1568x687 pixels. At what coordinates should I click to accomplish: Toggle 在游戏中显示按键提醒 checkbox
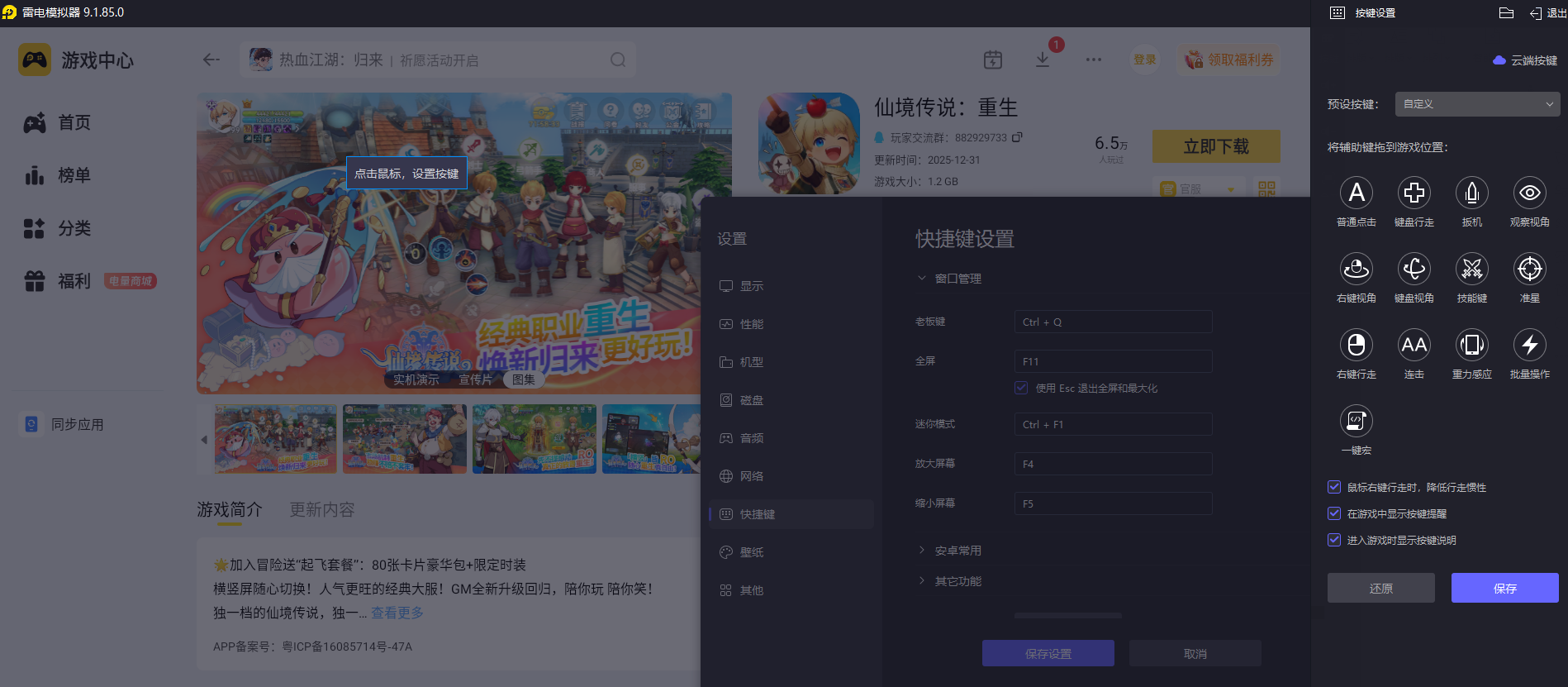[x=1333, y=513]
